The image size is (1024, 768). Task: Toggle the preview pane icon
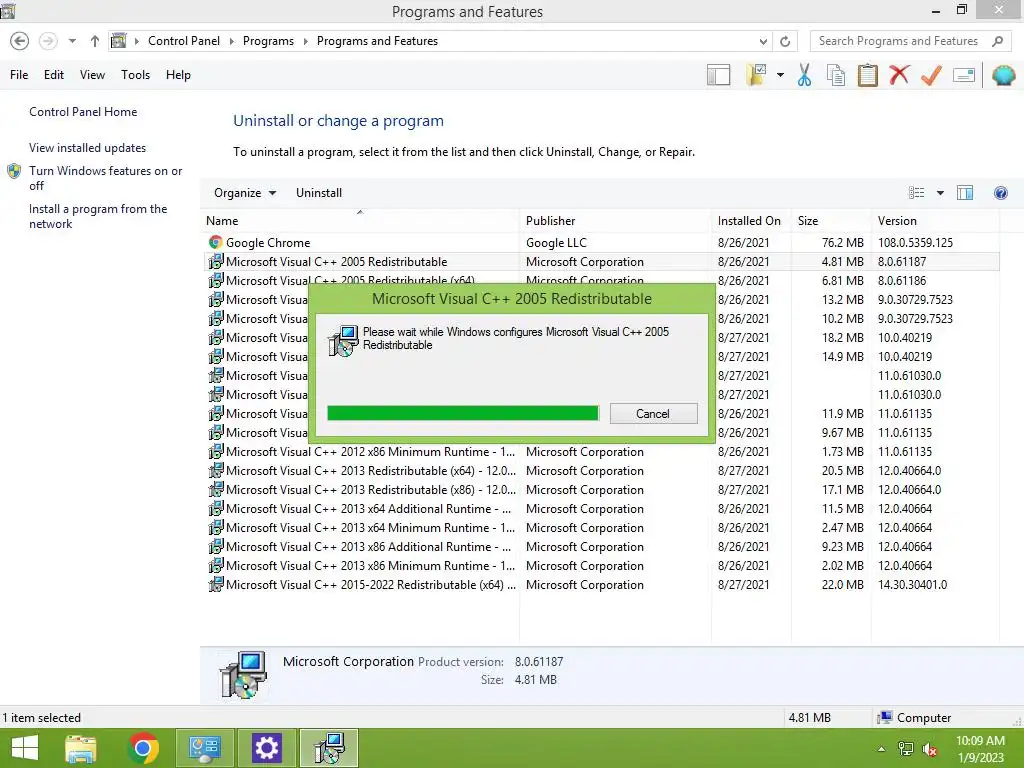coord(965,193)
